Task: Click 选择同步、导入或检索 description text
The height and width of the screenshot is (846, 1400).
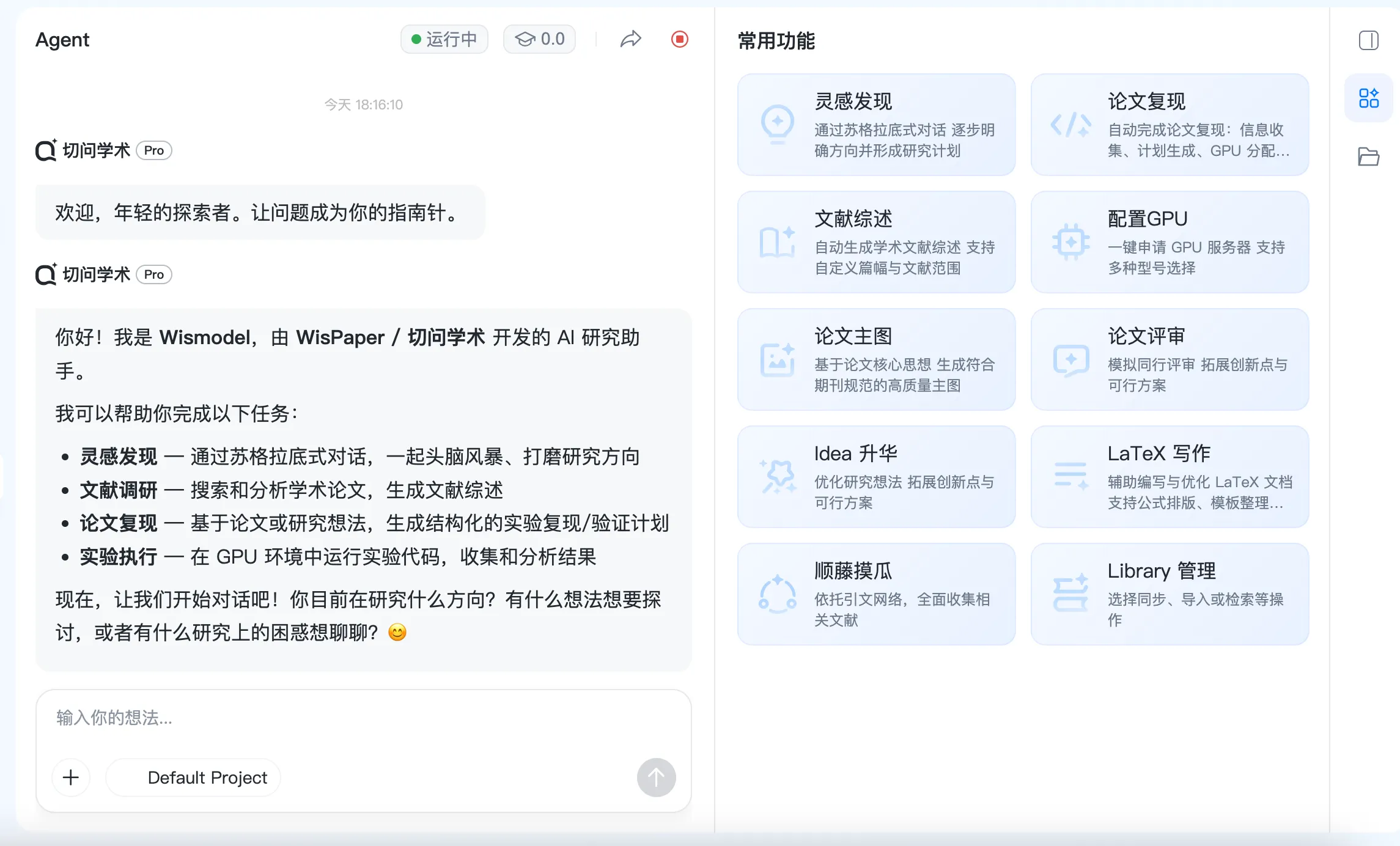Action: point(1196,610)
